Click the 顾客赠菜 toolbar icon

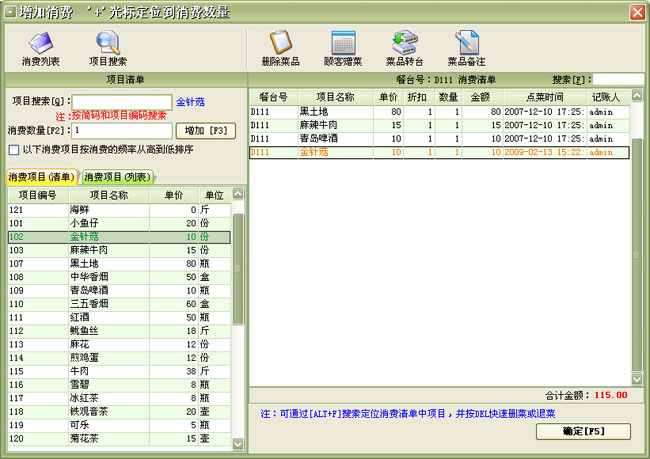tap(341, 45)
